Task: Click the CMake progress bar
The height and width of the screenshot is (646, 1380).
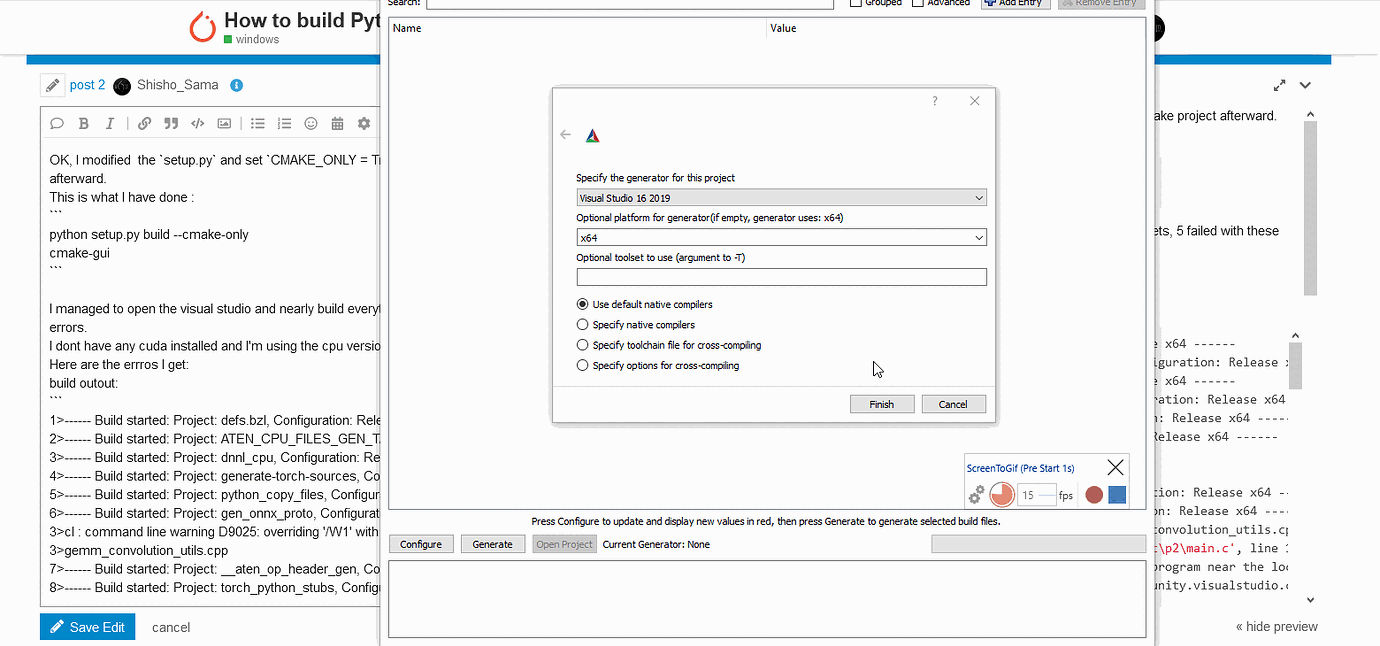Action: click(1038, 544)
